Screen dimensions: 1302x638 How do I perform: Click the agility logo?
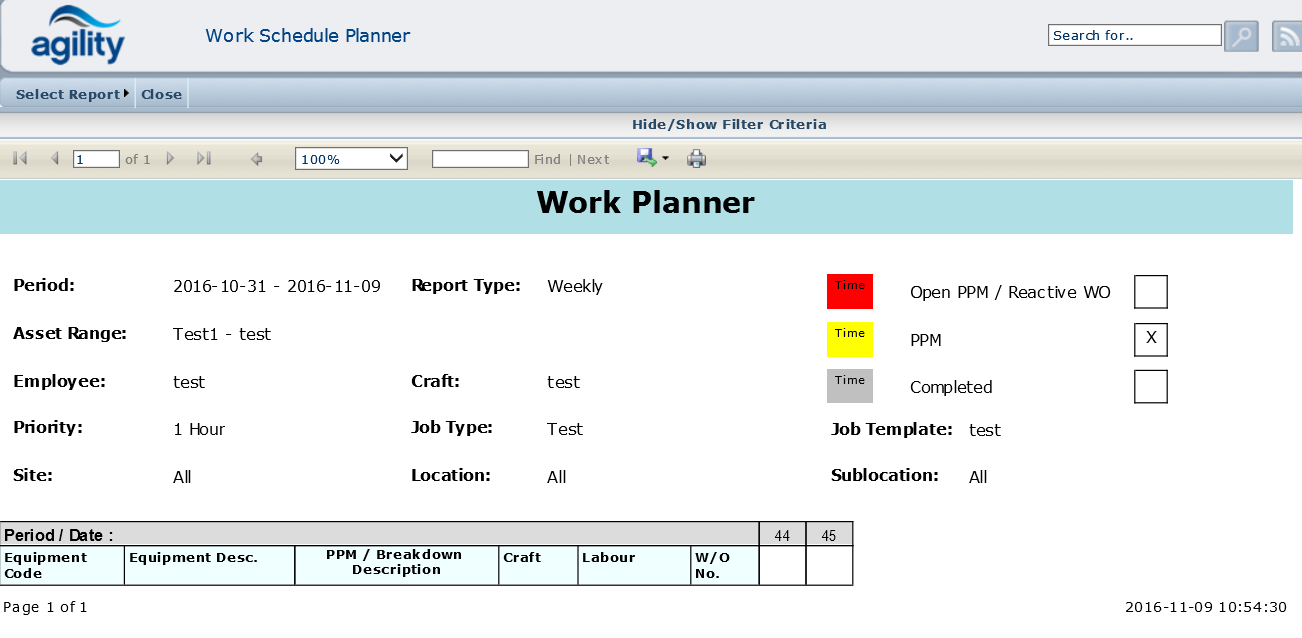point(78,36)
